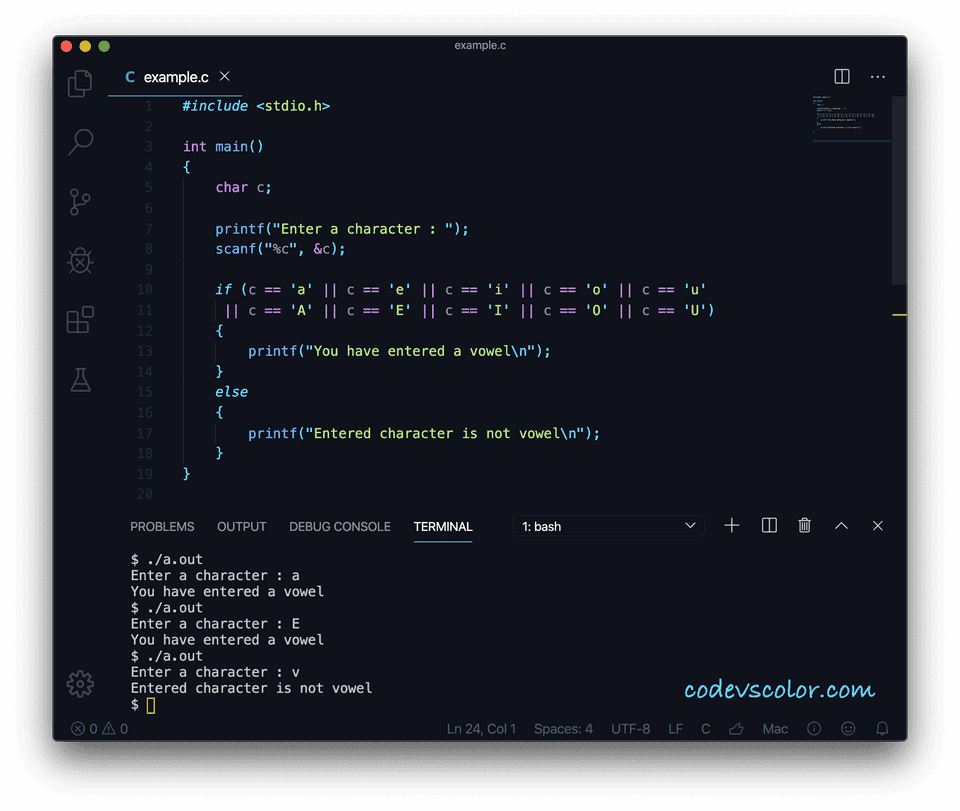Open Manage gear settings icon
The height and width of the screenshot is (811, 960).
coord(80,684)
